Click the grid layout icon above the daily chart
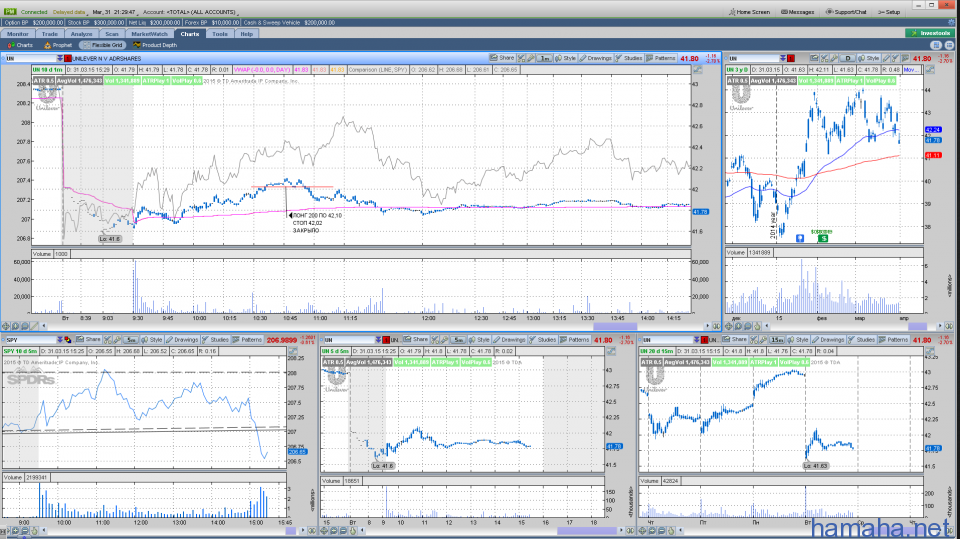 tap(936, 45)
